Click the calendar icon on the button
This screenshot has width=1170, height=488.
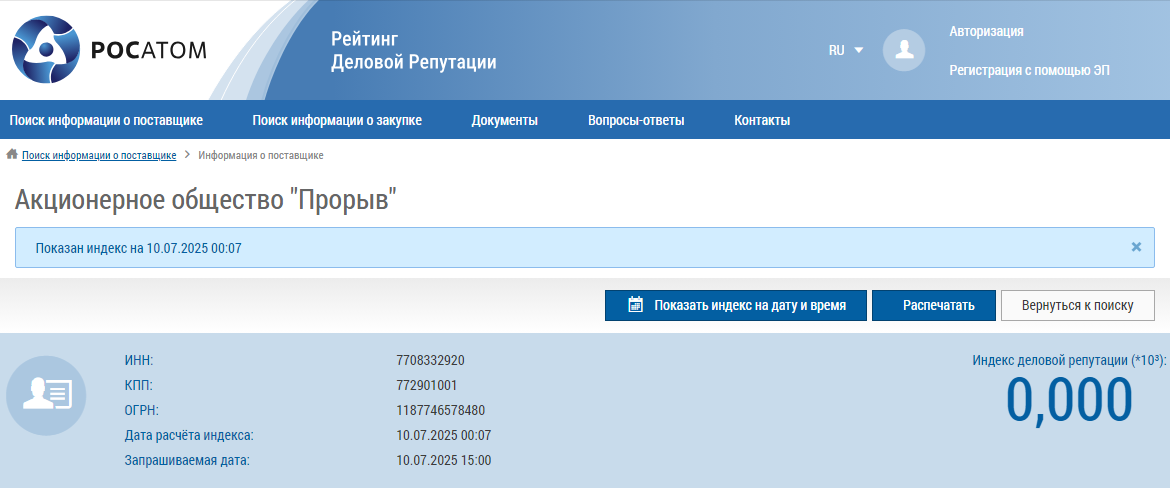pos(635,304)
